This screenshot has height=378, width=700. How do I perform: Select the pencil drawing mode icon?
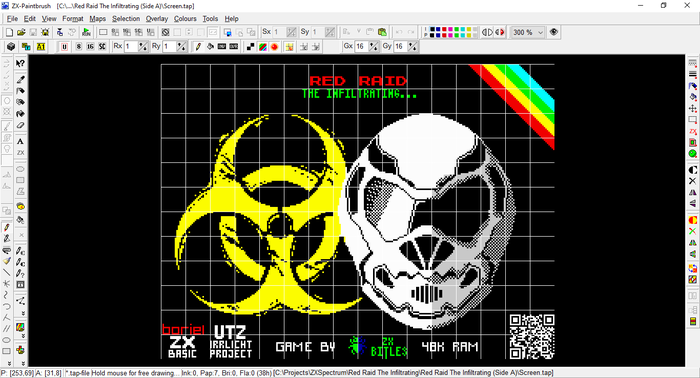[198, 46]
